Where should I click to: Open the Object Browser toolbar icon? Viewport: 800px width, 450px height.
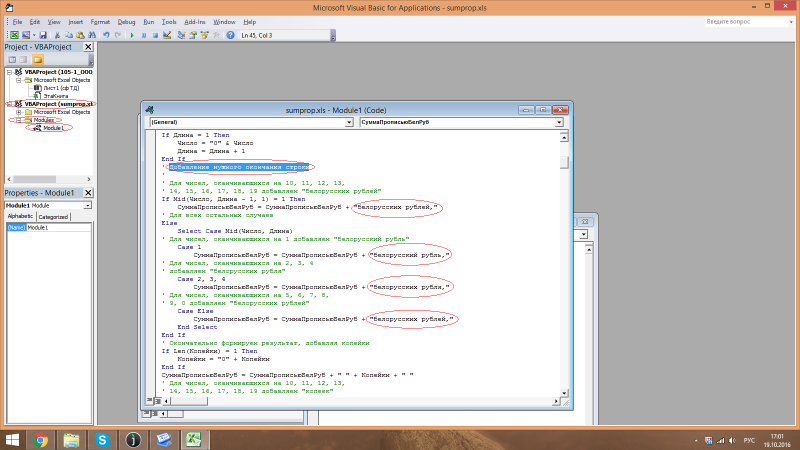(205, 35)
